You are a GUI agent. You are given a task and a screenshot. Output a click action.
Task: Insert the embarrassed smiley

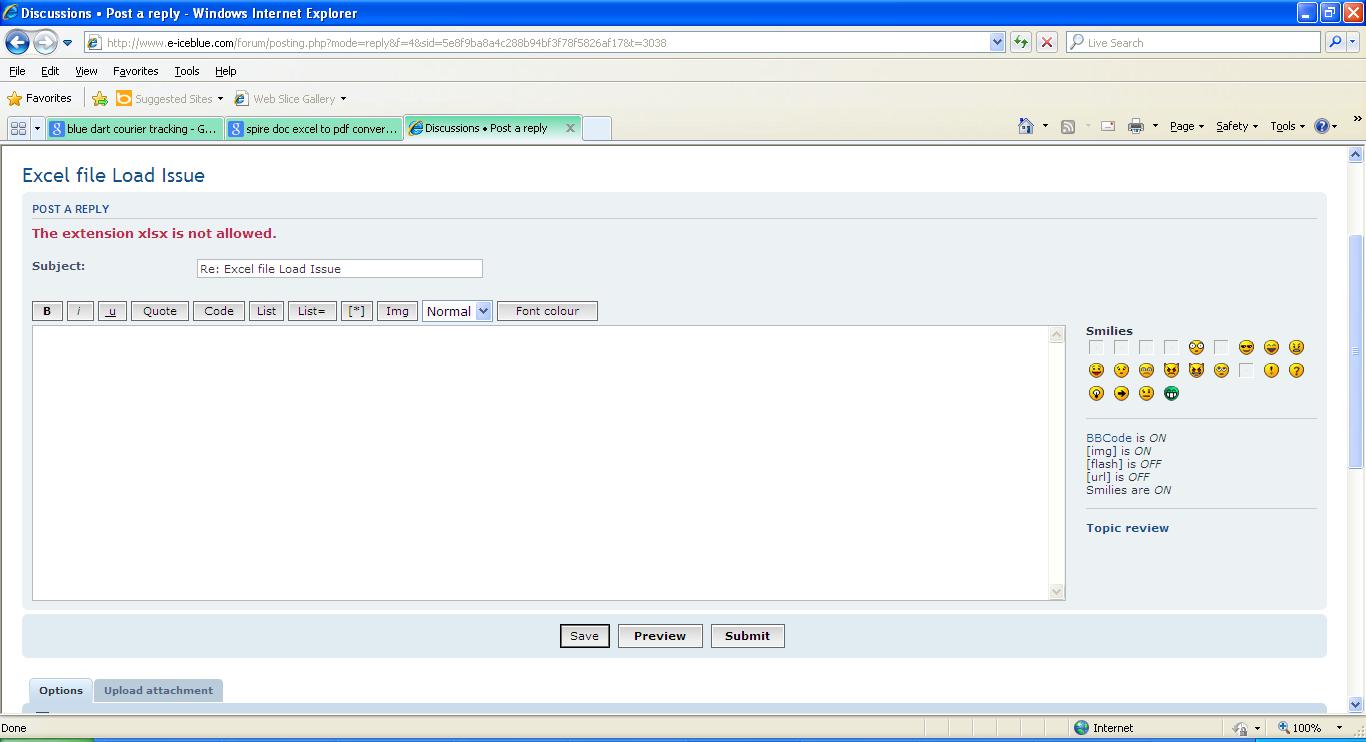tap(1121, 370)
